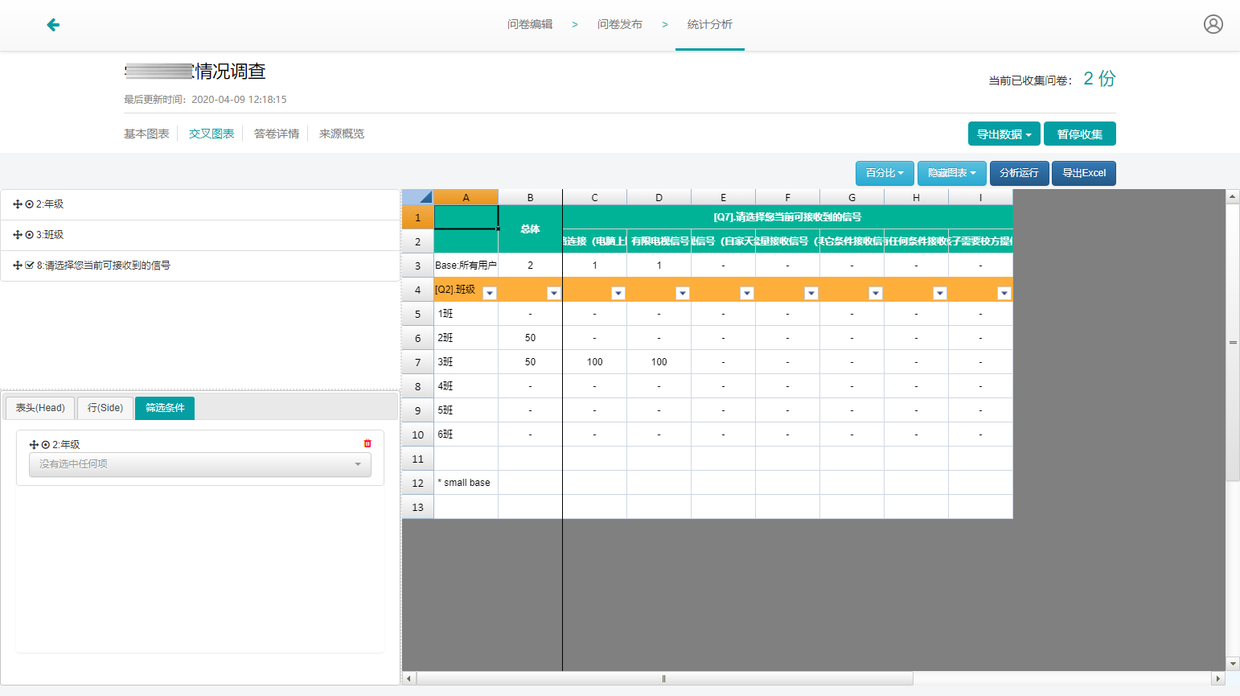Open filter arrow in [Q2].班级 cell
The image size is (1240, 696).
pos(489,293)
